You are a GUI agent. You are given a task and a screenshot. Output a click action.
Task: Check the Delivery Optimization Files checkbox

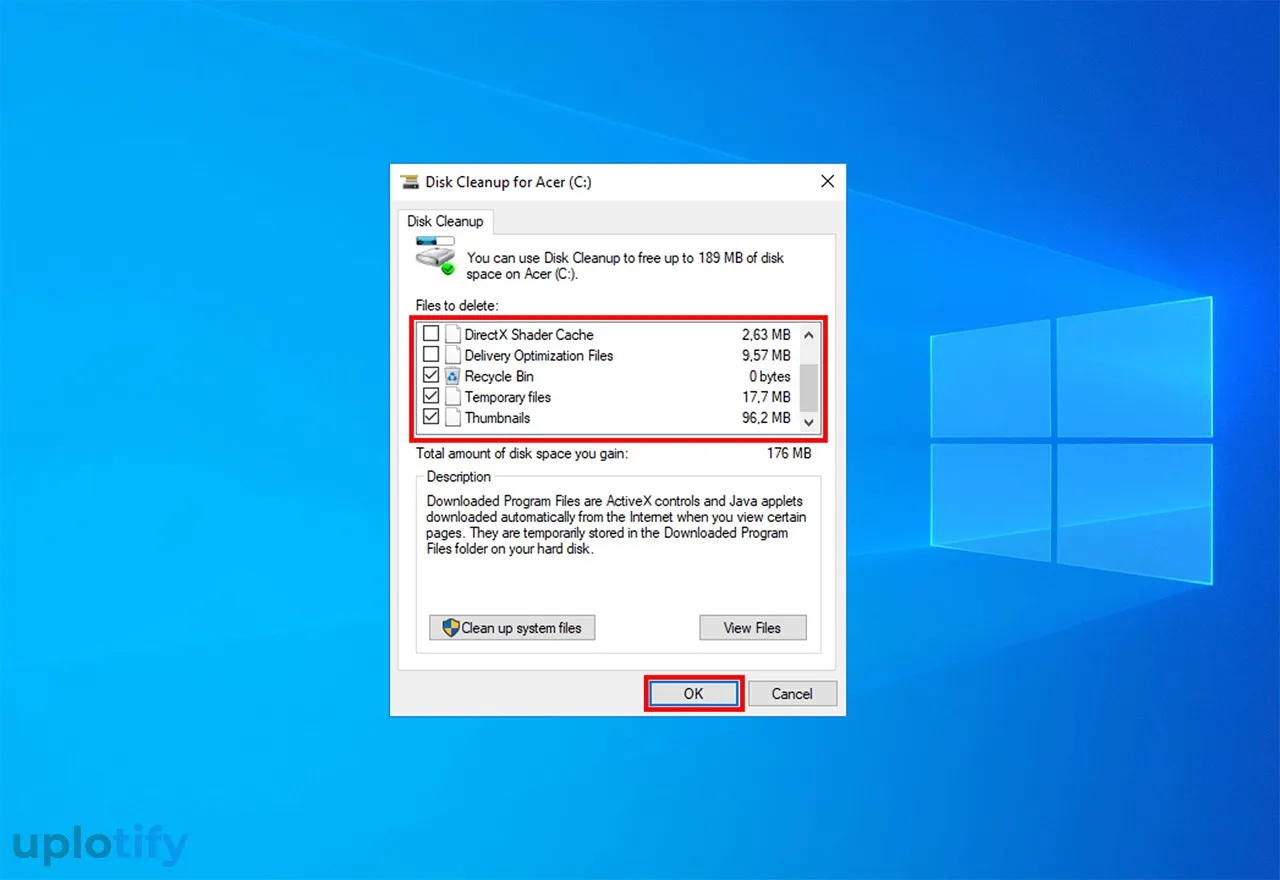tap(431, 355)
